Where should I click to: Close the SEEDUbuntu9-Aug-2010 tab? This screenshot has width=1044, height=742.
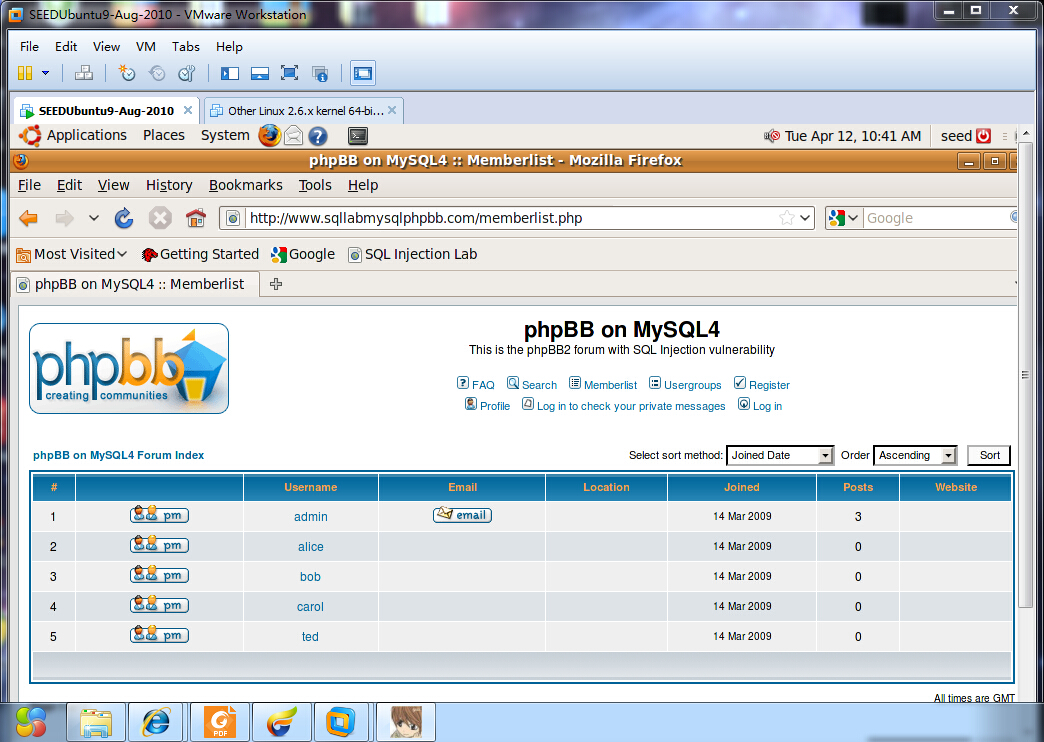[x=188, y=111]
